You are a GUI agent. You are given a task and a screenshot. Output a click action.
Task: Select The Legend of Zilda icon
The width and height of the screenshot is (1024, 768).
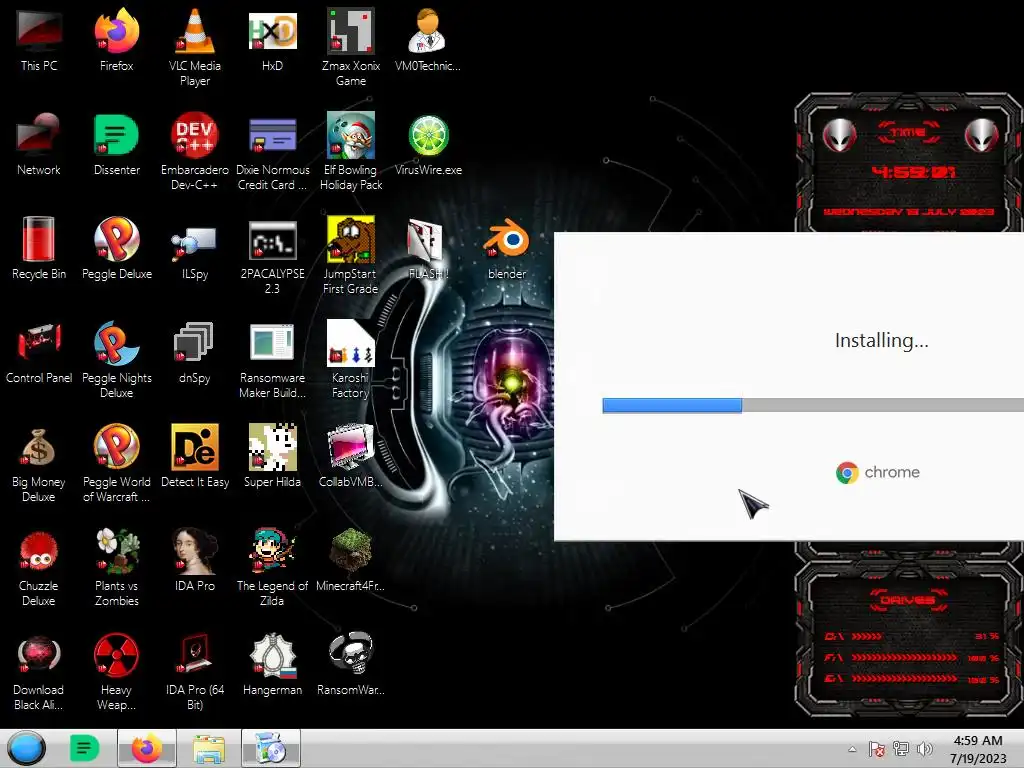272,567
